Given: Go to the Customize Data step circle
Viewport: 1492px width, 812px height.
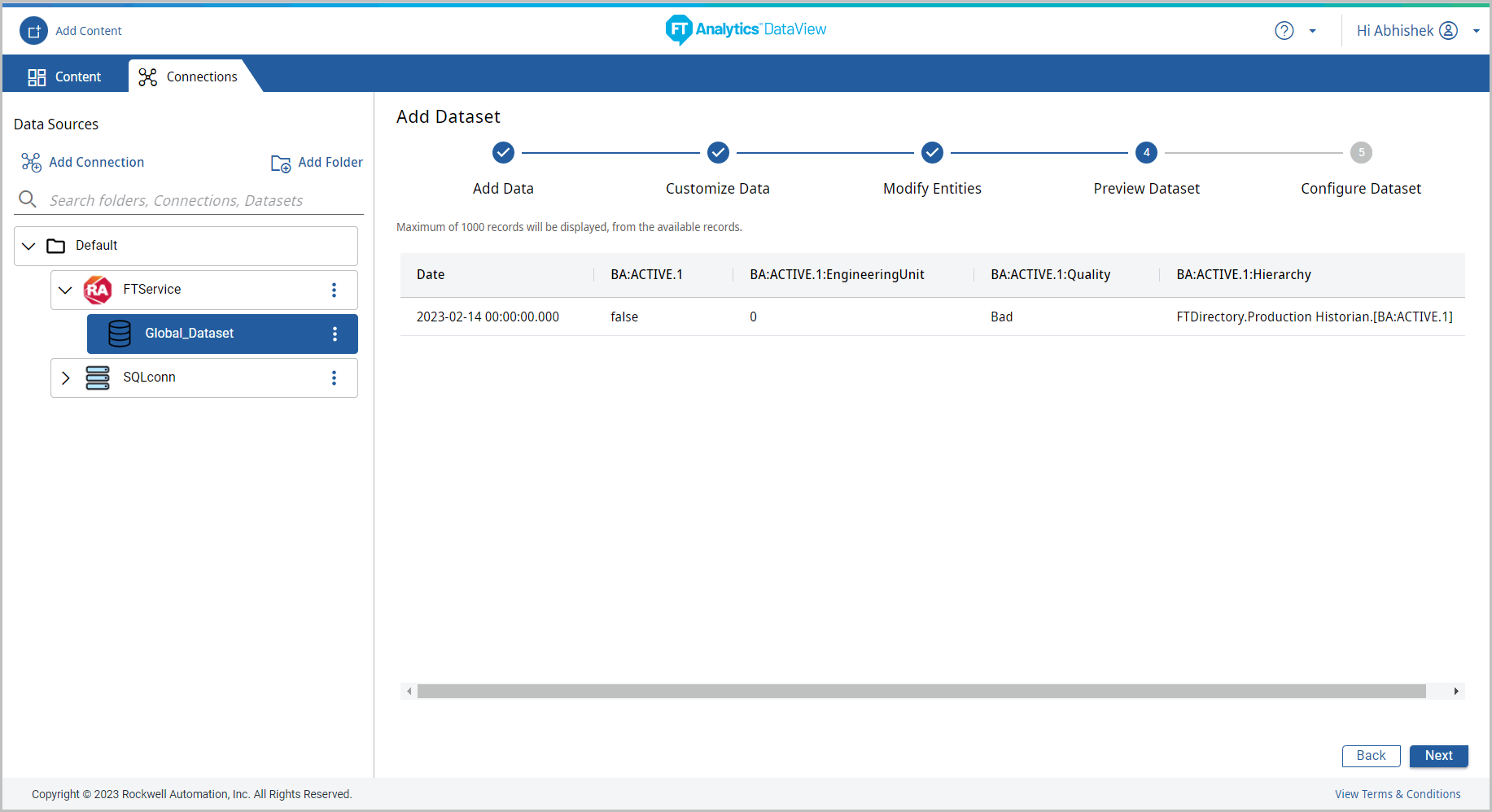Looking at the screenshot, I should click(718, 152).
